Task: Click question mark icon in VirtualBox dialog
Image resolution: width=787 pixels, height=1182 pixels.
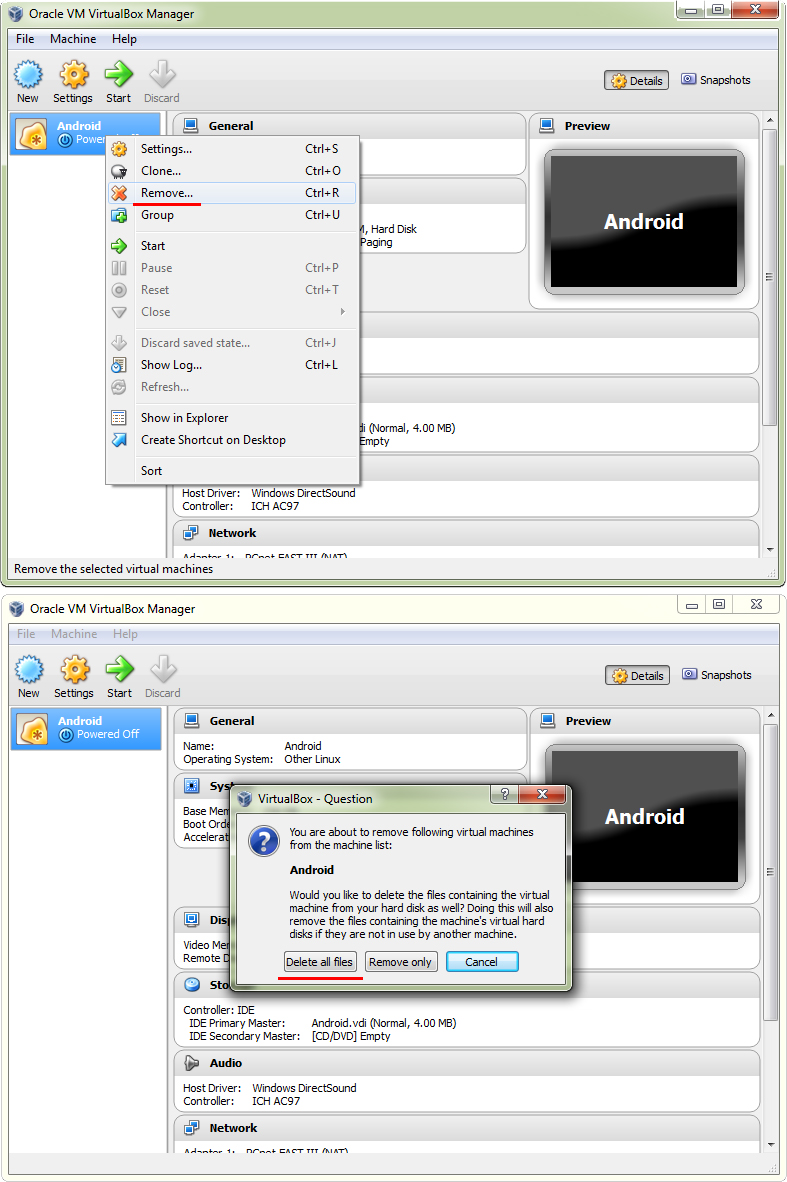Action: click(x=264, y=841)
